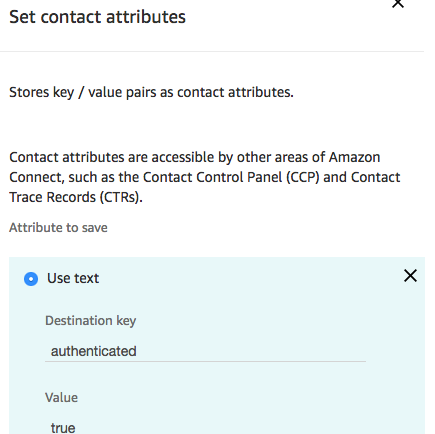Focus the Destination key field showing authenticated
Viewport: 435px width, 434px height.
(205, 351)
